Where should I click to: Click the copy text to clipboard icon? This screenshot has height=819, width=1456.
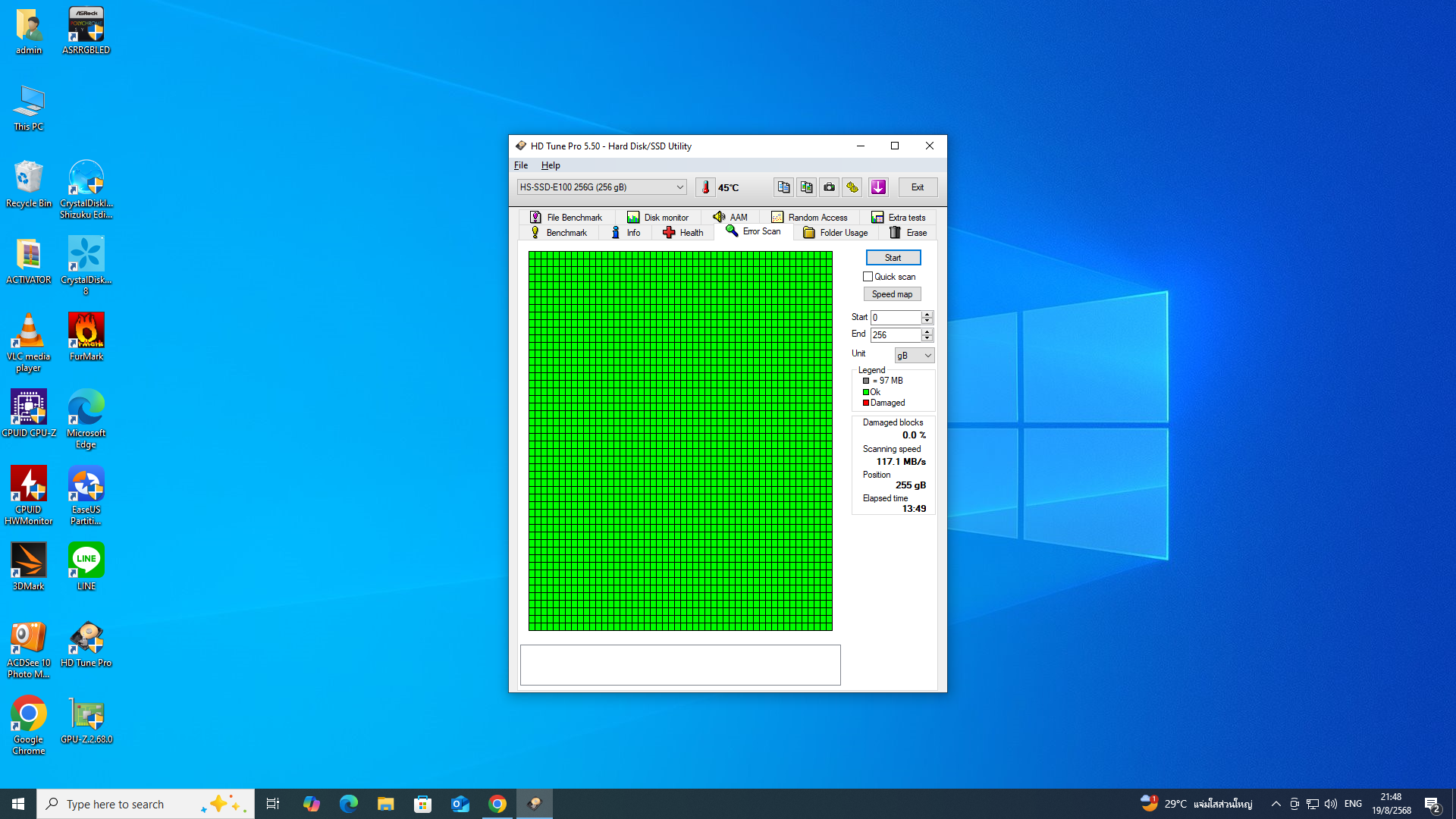pyautogui.click(x=783, y=187)
